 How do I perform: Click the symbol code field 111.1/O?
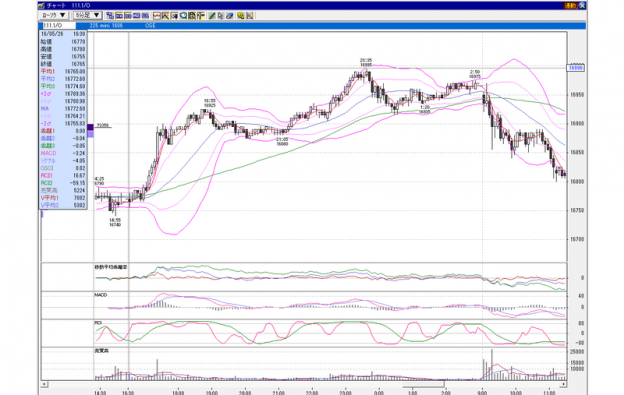click(58, 25)
